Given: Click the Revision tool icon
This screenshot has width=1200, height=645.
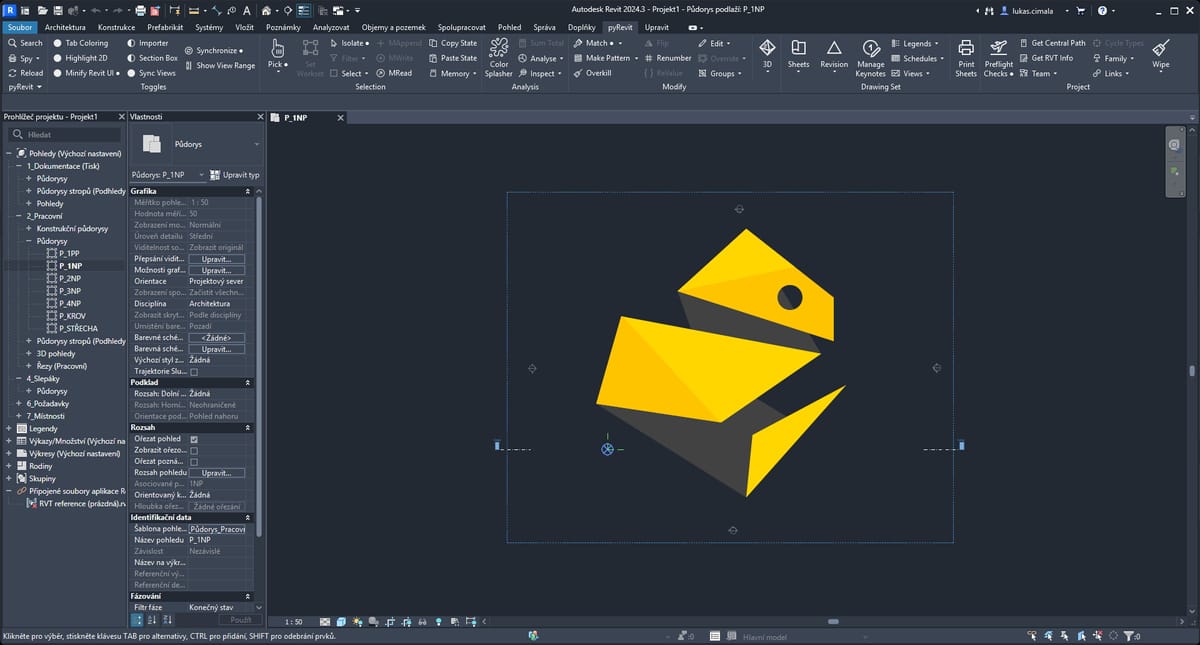Looking at the screenshot, I should (x=834, y=50).
